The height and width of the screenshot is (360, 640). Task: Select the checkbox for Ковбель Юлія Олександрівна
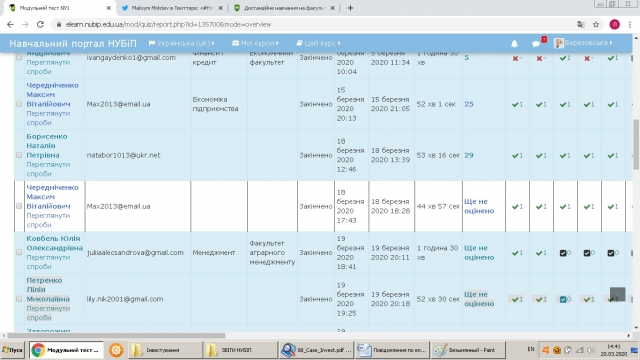point(19,252)
